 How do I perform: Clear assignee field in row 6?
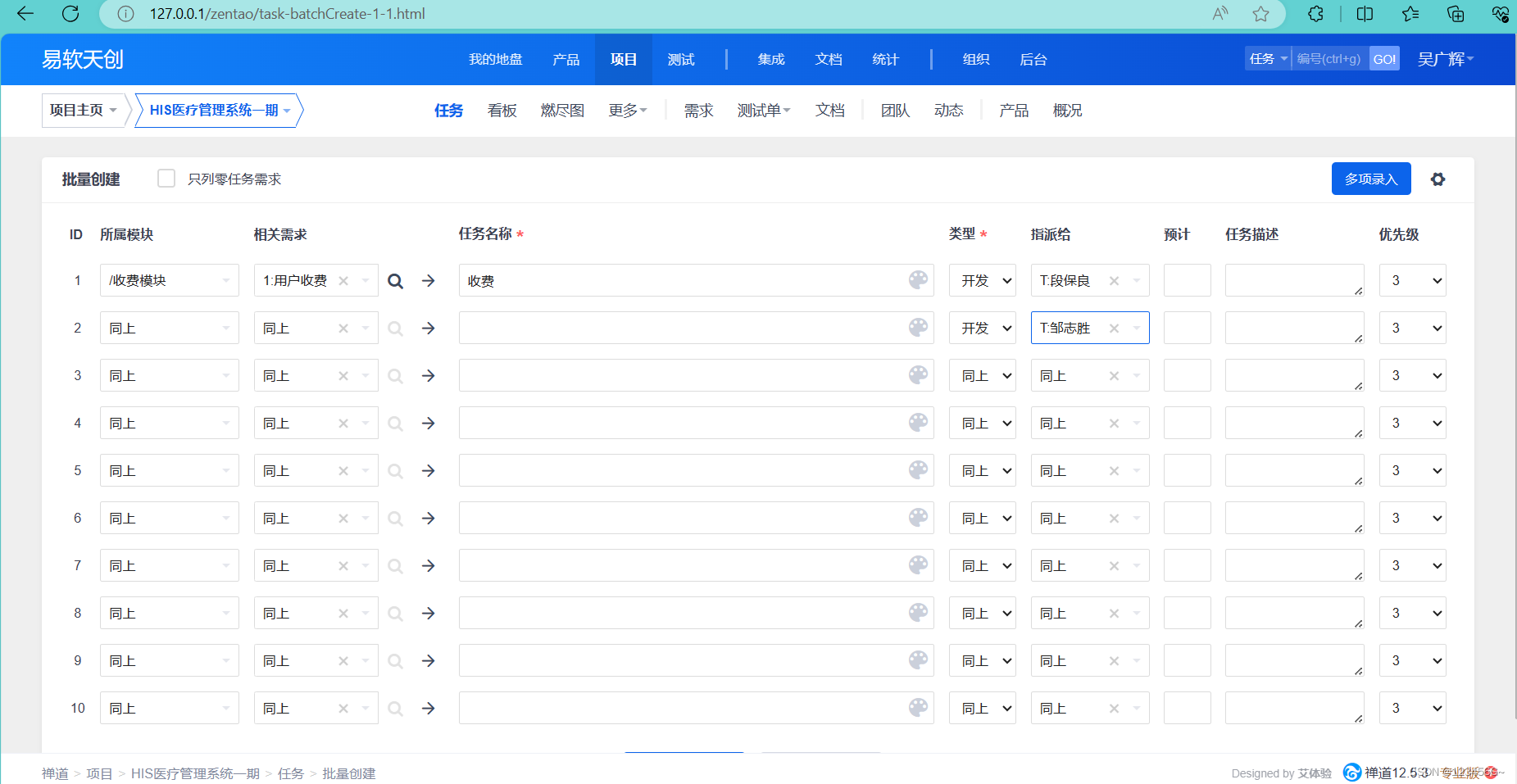pos(1114,519)
